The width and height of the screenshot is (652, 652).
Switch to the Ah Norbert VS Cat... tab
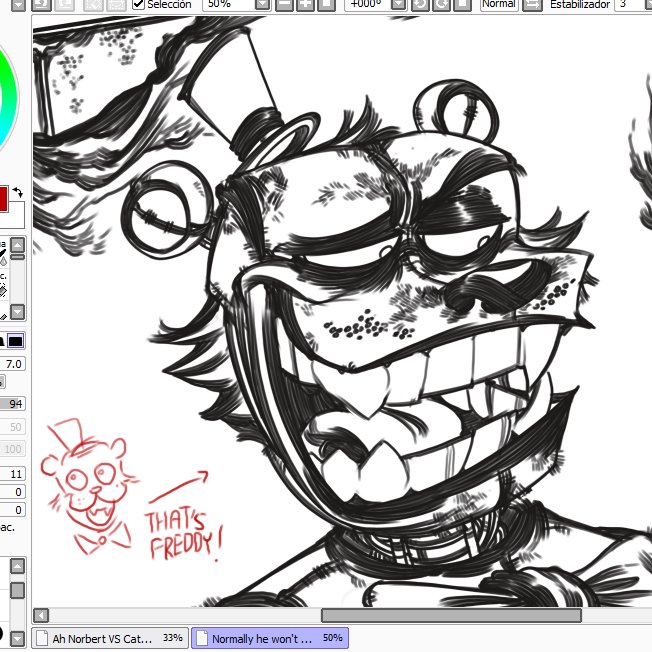point(110,638)
